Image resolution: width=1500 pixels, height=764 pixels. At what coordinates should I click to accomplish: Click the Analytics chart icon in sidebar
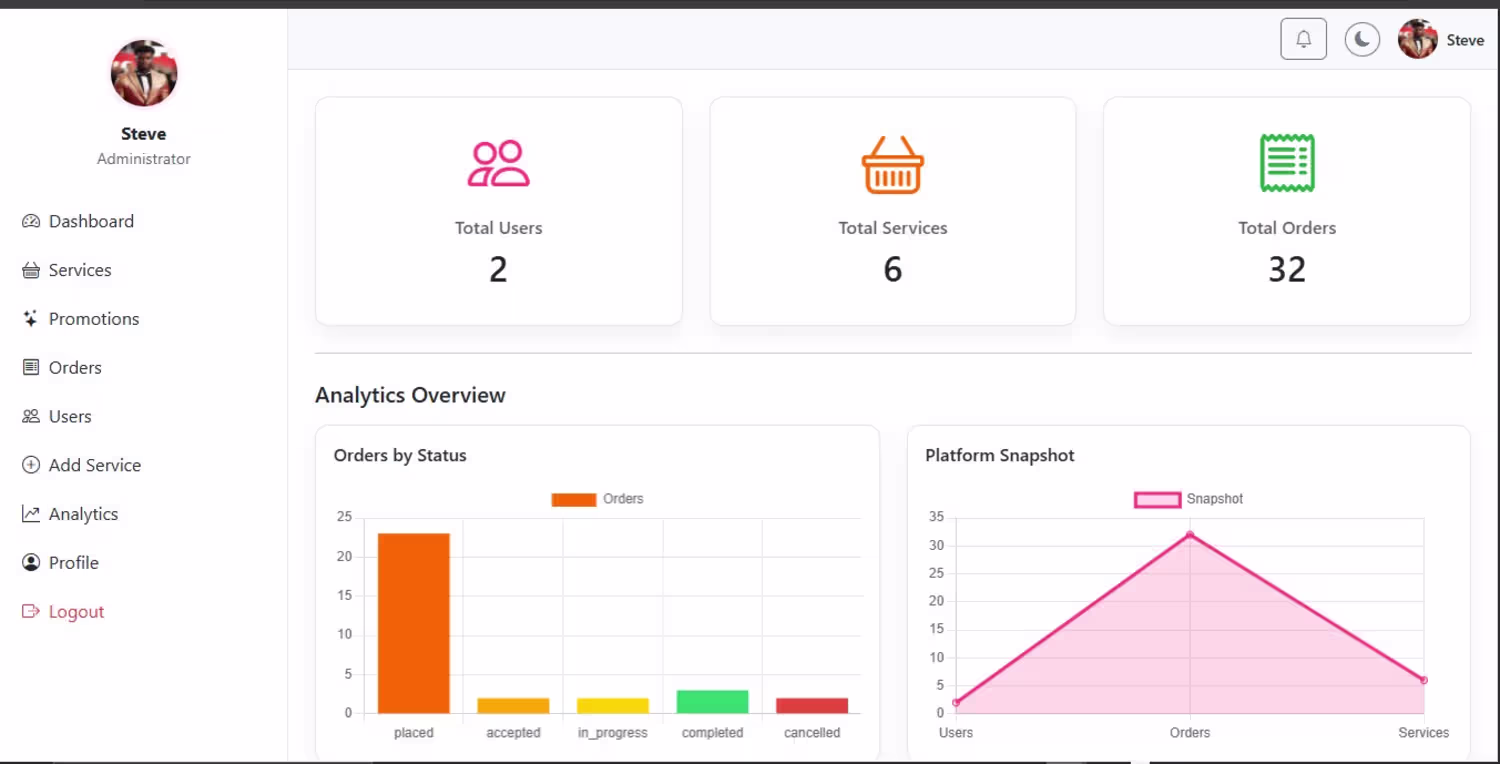click(x=31, y=514)
